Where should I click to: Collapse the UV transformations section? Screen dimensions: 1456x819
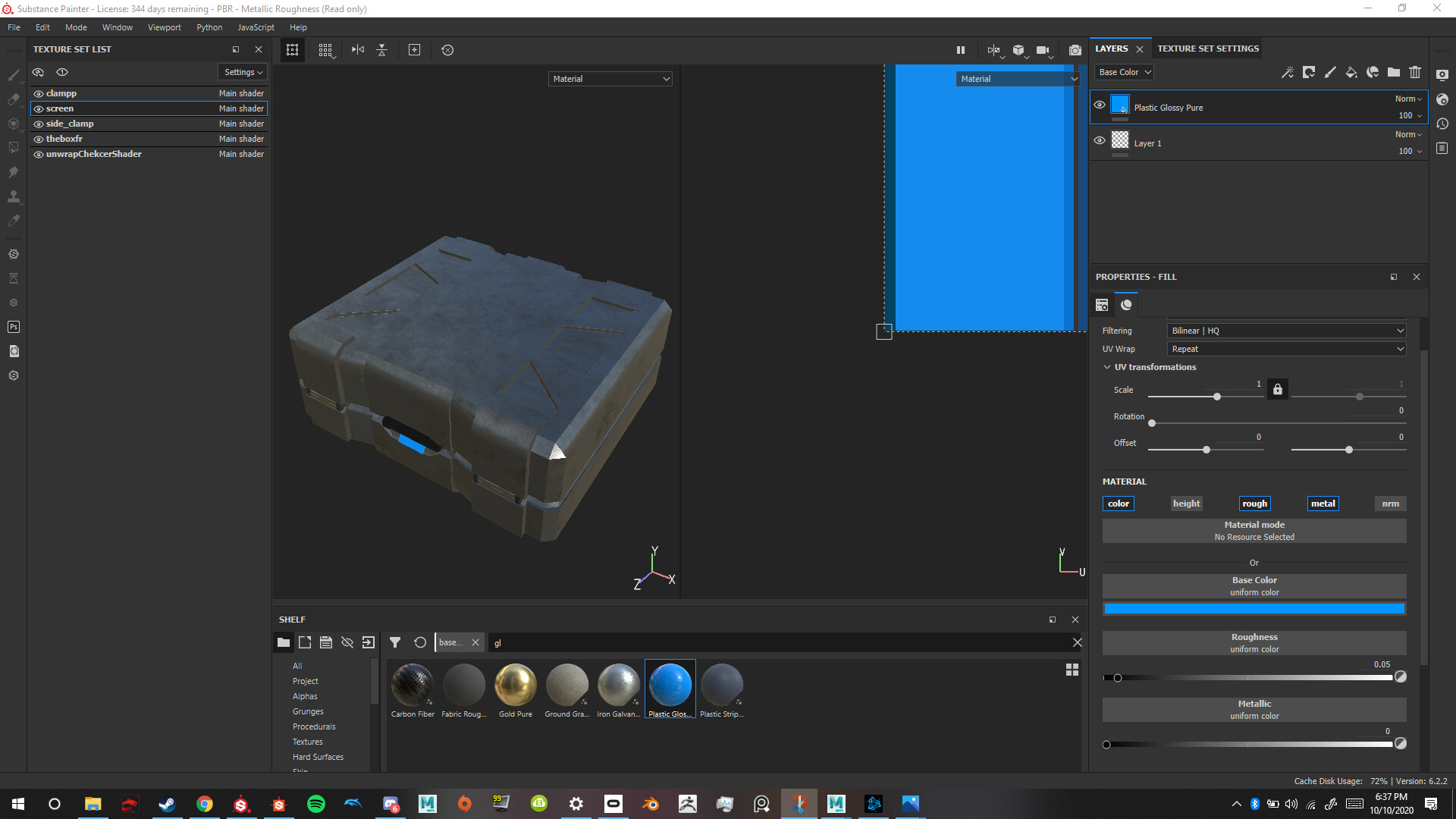[x=1107, y=366]
